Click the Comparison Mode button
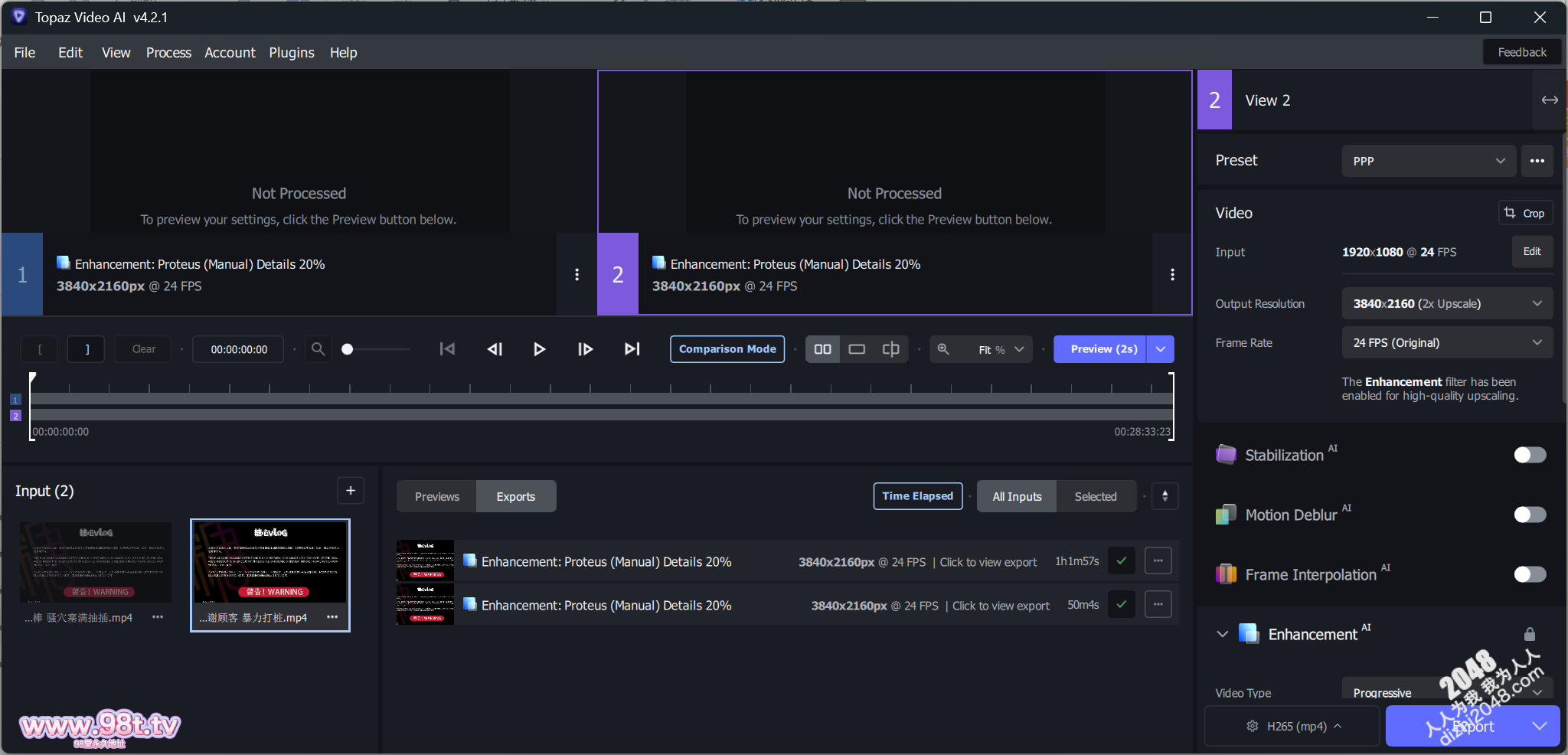 click(727, 349)
